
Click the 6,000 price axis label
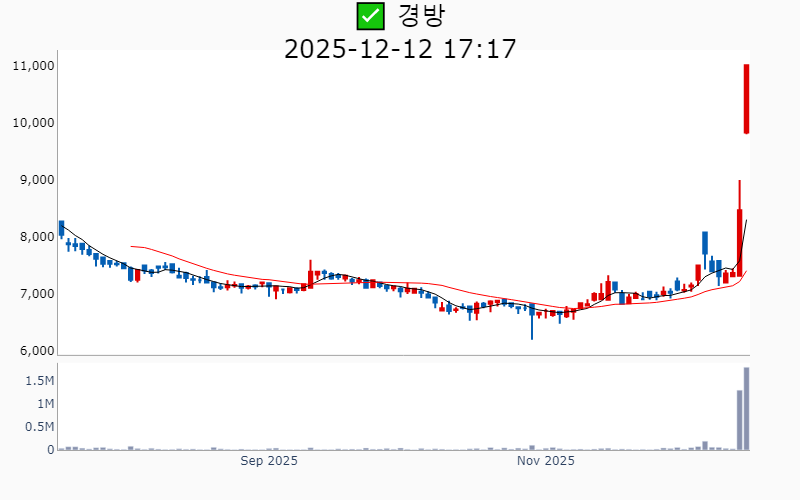35,351
